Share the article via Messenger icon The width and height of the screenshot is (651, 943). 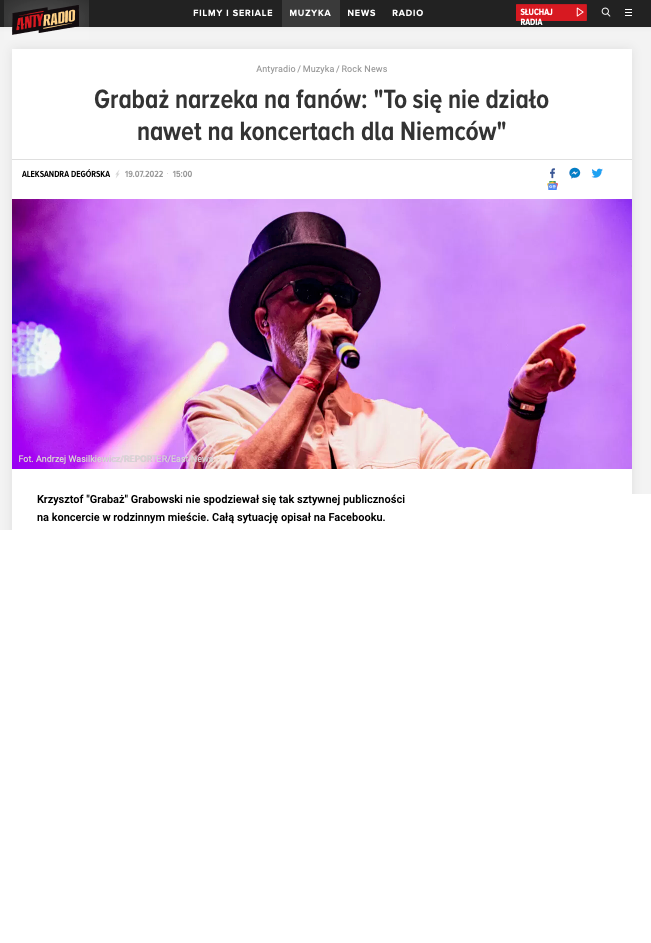point(575,173)
